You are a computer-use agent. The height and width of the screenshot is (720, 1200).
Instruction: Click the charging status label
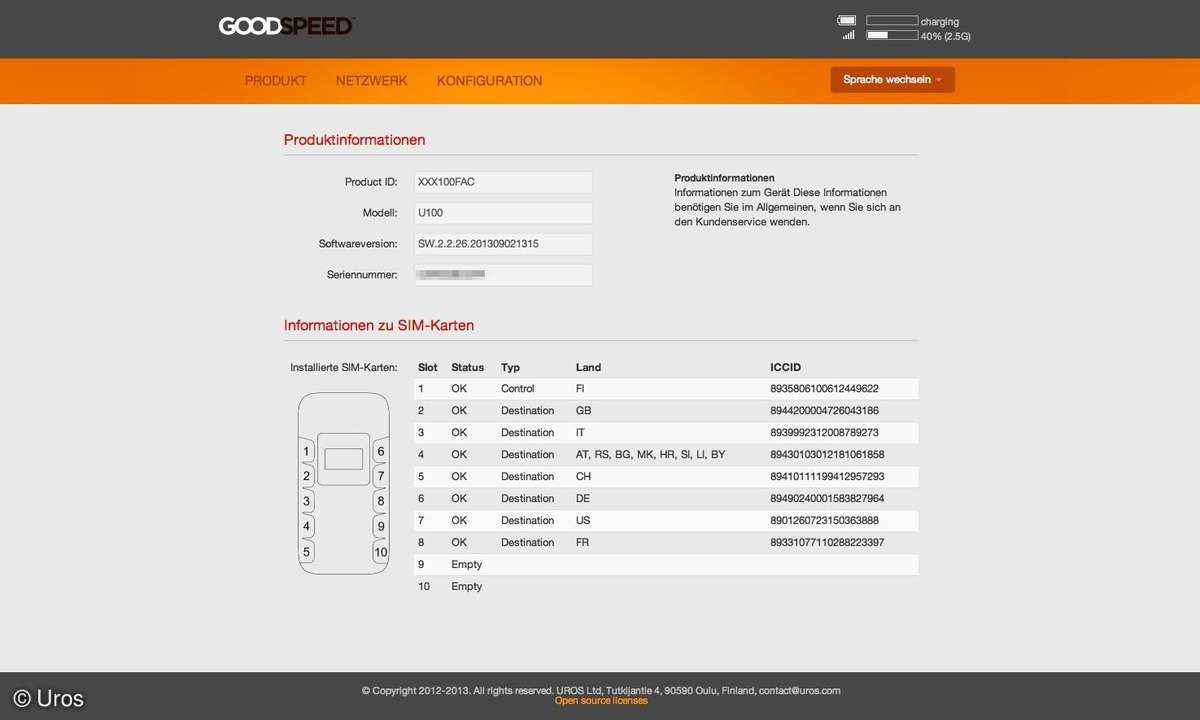[940, 21]
